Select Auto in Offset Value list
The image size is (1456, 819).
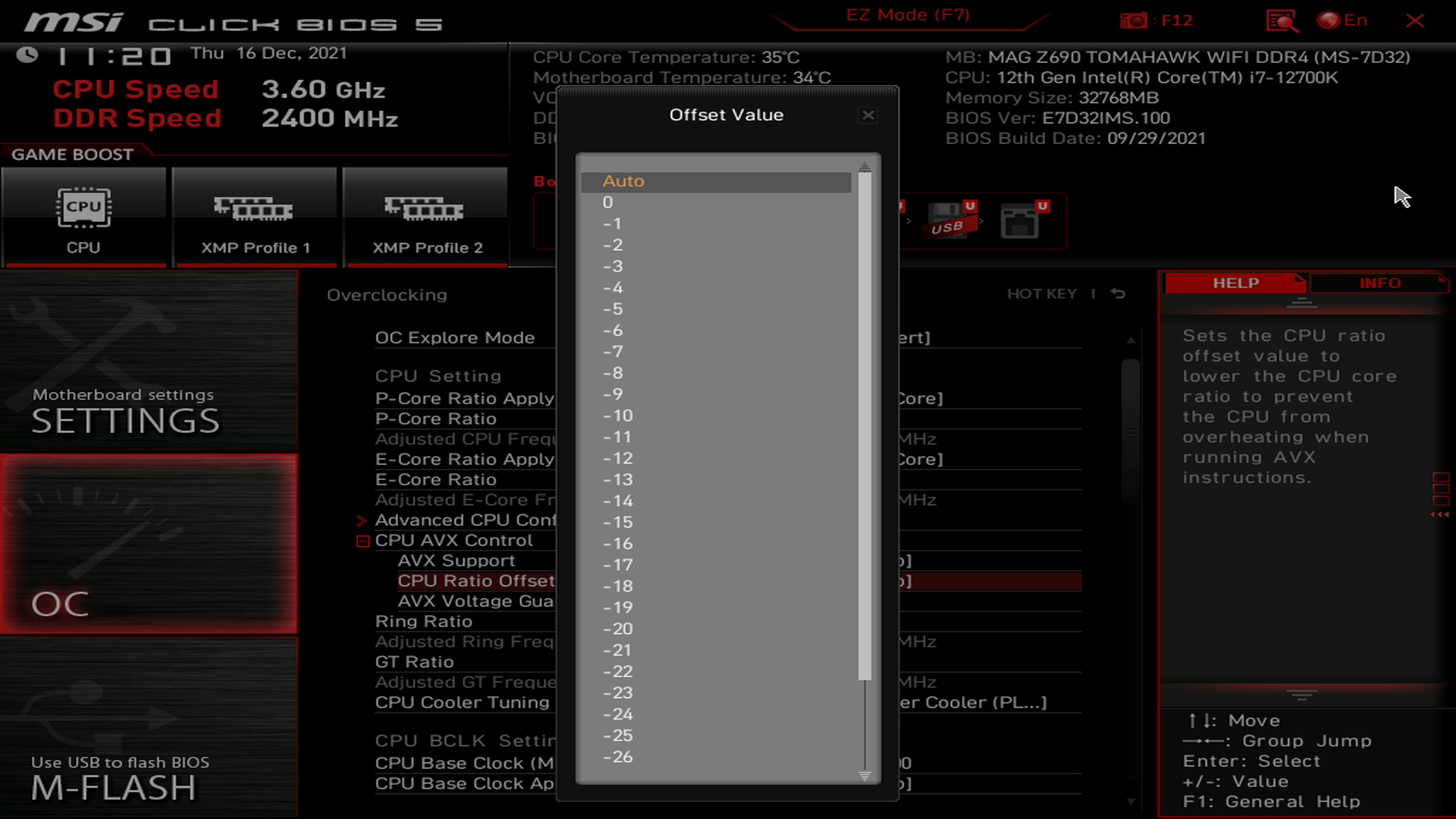click(x=716, y=181)
